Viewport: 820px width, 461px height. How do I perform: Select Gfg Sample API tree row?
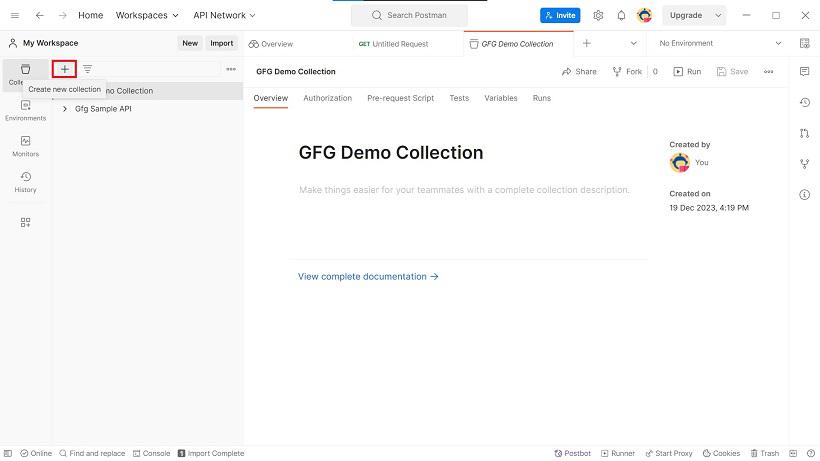148,109
